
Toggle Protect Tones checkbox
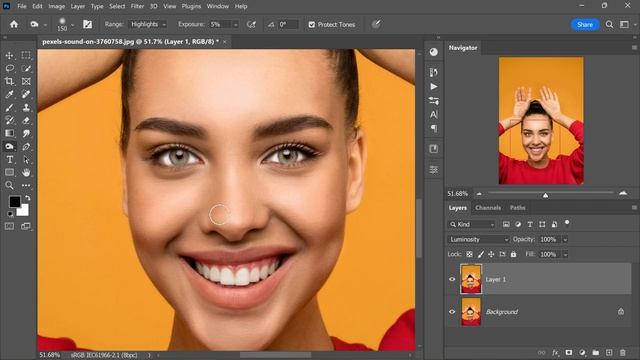click(x=311, y=24)
